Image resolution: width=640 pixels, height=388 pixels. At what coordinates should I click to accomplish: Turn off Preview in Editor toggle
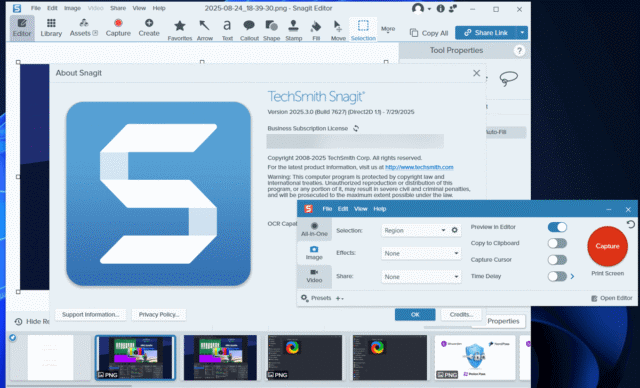click(x=557, y=227)
